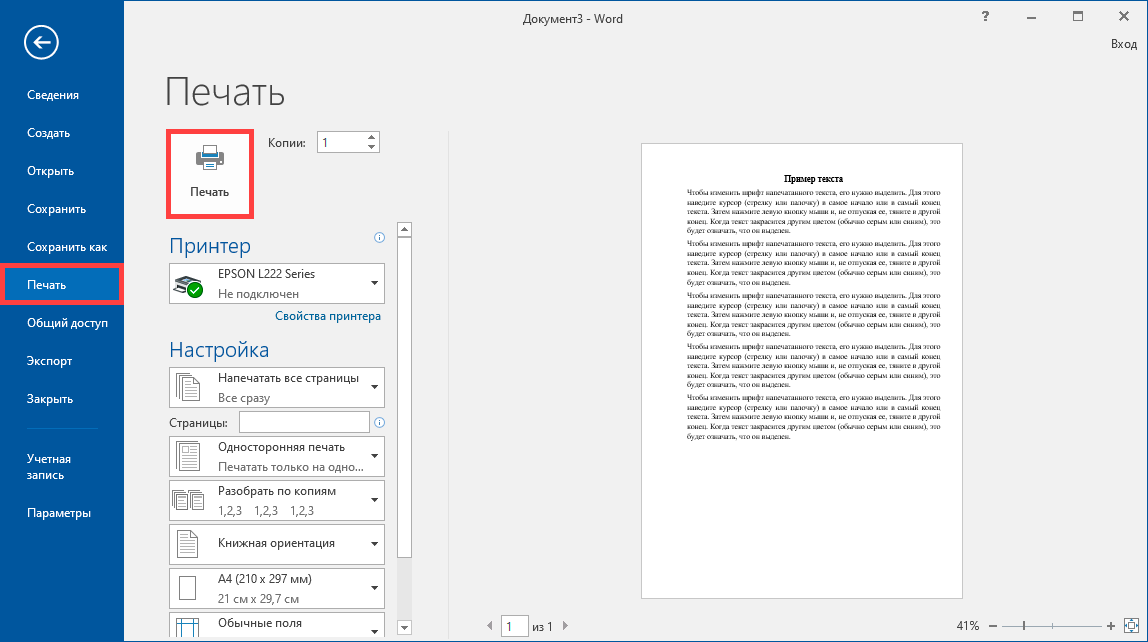This screenshot has width=1148, height=642.
Task: Click the 41% zoom level value
Action: [x=967, y=626]
